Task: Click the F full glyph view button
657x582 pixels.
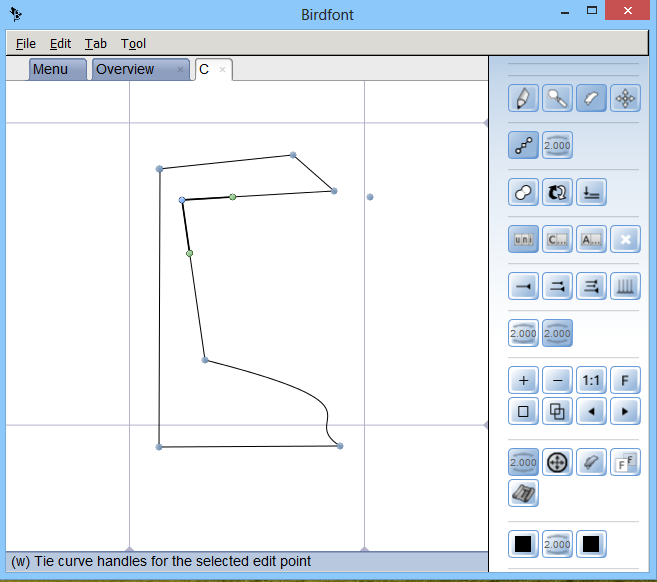Action: click(625, 380)
